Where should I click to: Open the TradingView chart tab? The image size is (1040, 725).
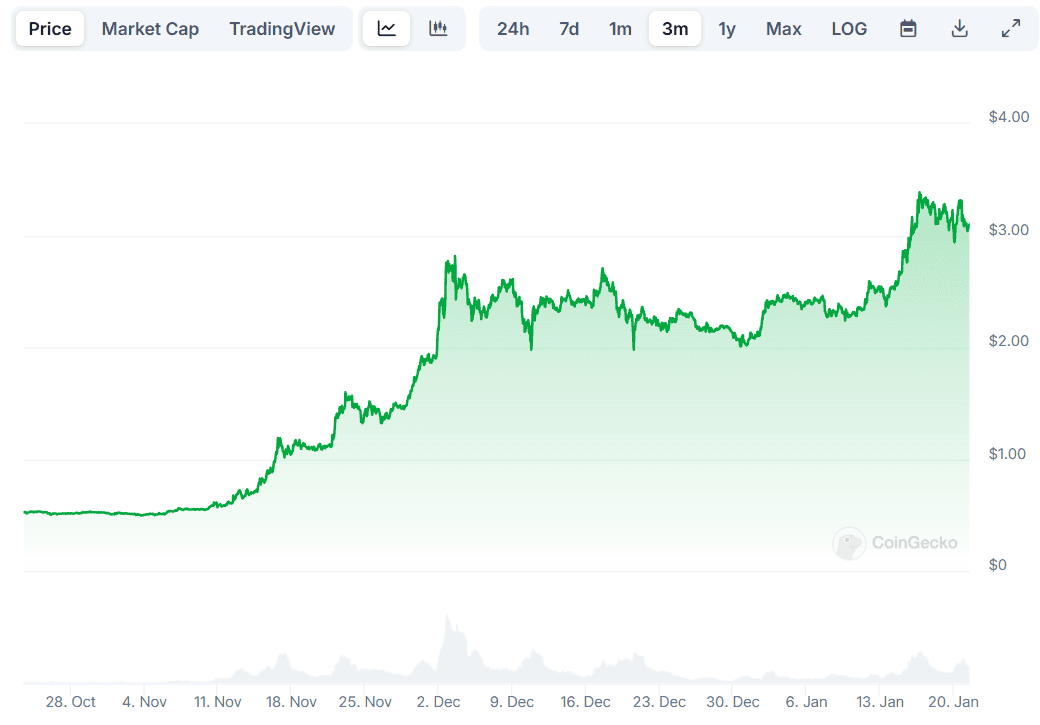(282, 29)
